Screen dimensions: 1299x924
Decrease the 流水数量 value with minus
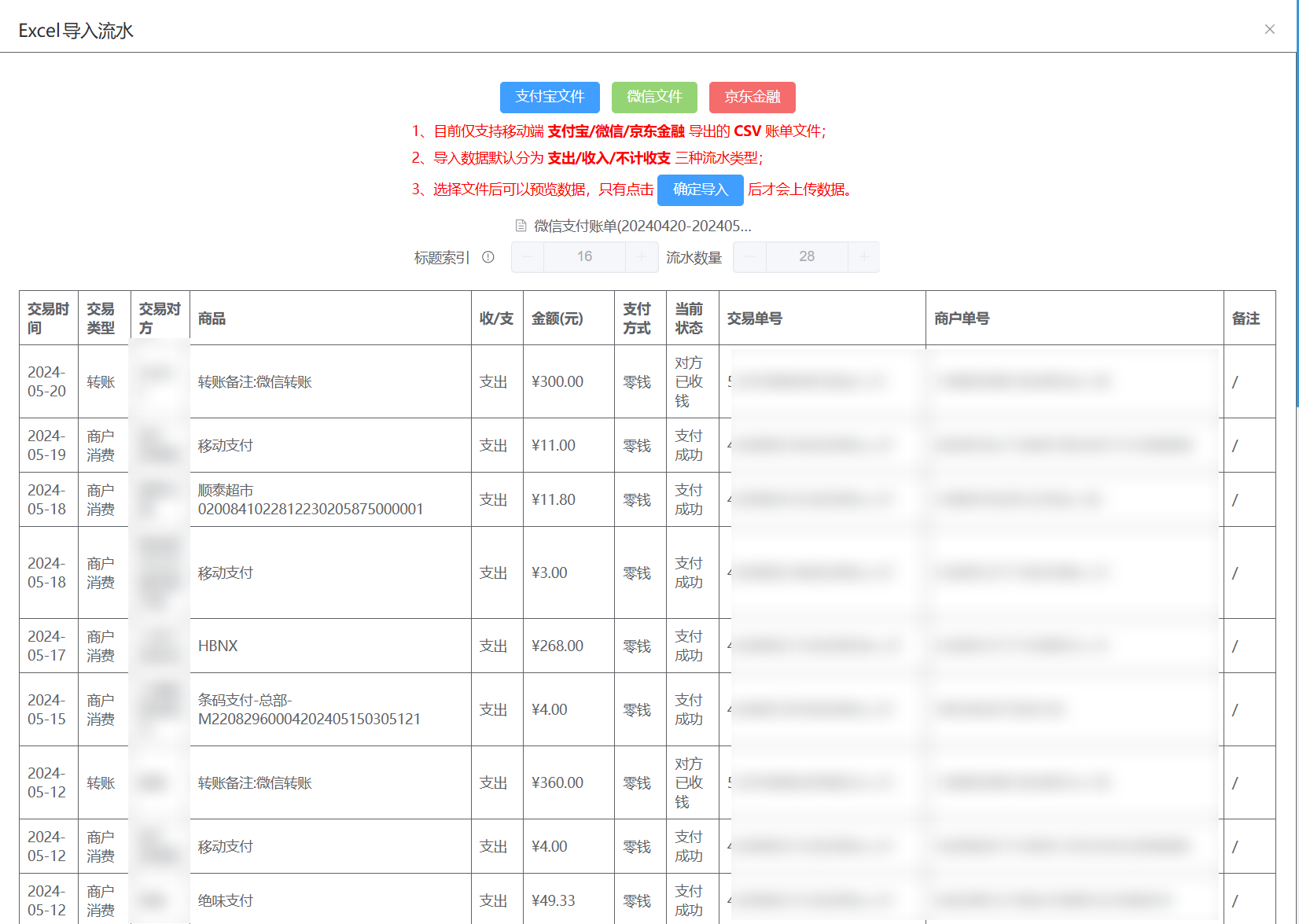750,257
